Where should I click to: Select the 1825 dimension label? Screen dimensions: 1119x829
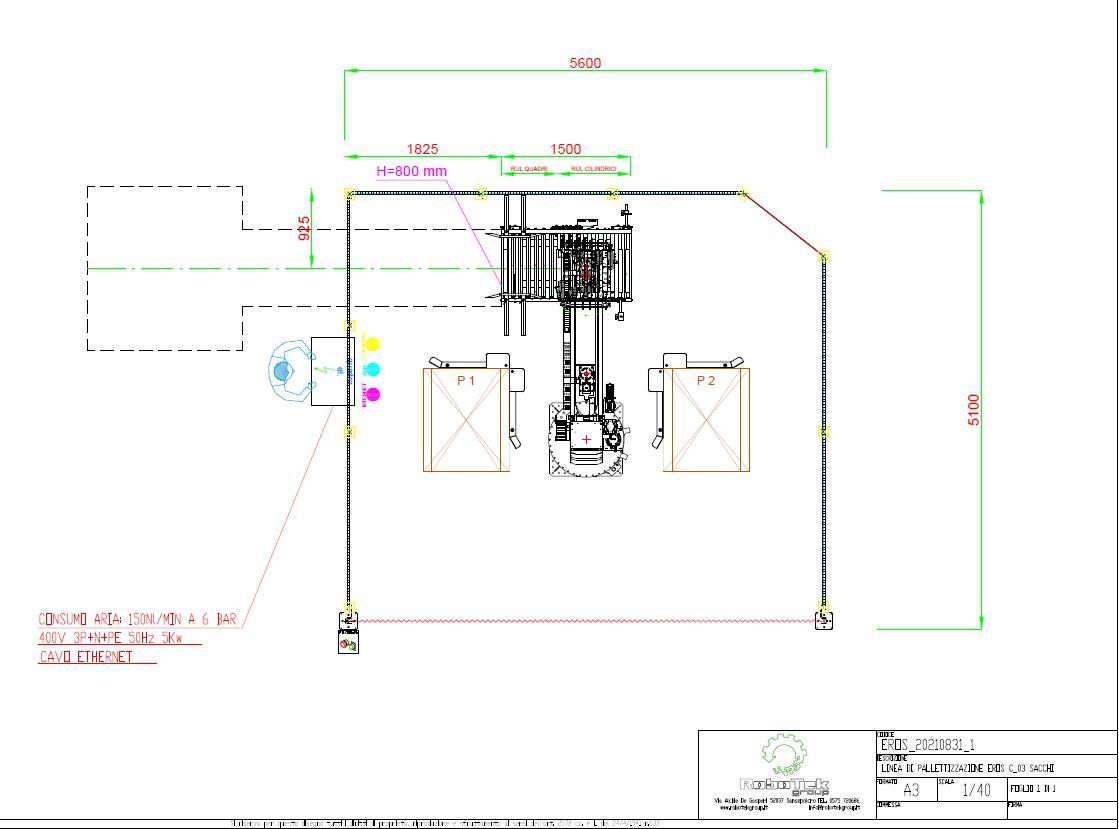point(421,149)
